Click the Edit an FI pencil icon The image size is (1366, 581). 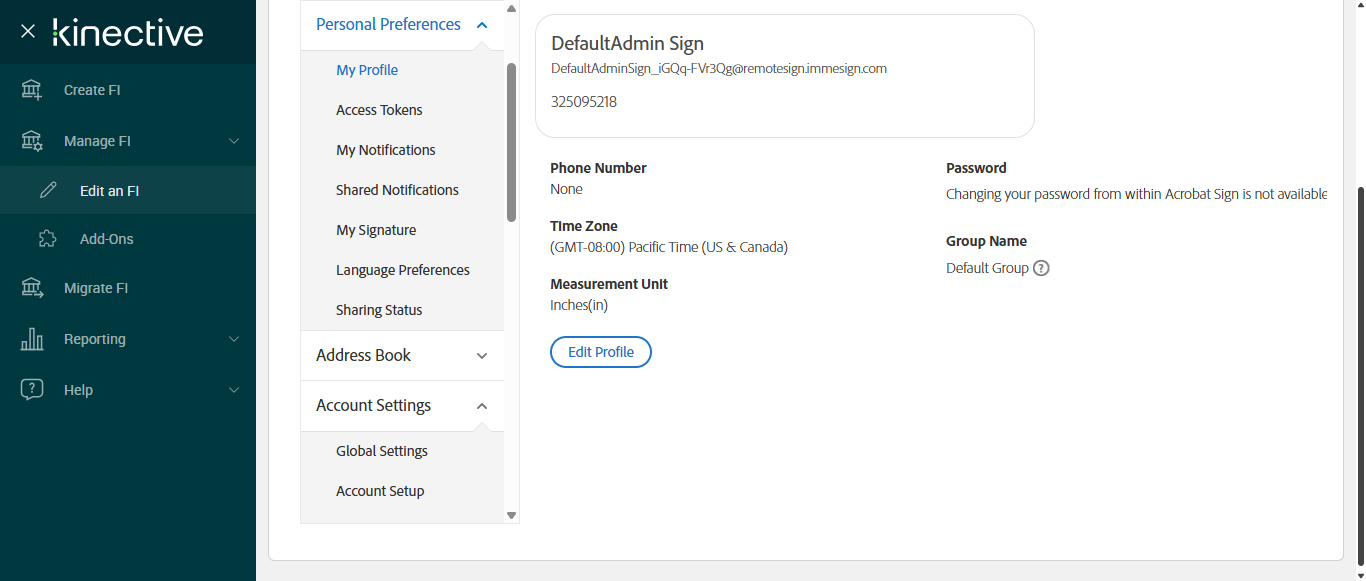47,190
